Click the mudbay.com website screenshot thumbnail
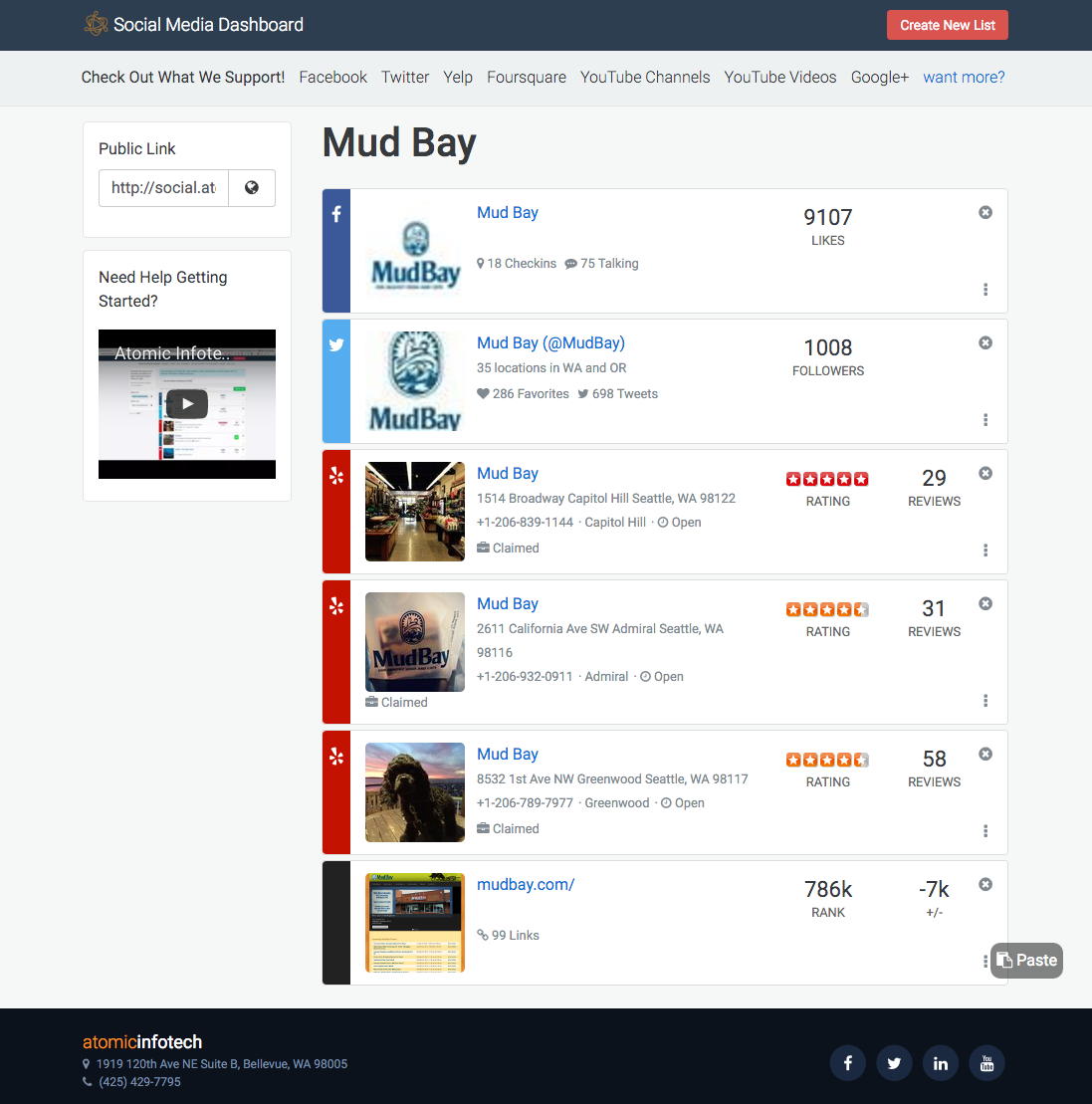1092x1104 pixels. 415,923
